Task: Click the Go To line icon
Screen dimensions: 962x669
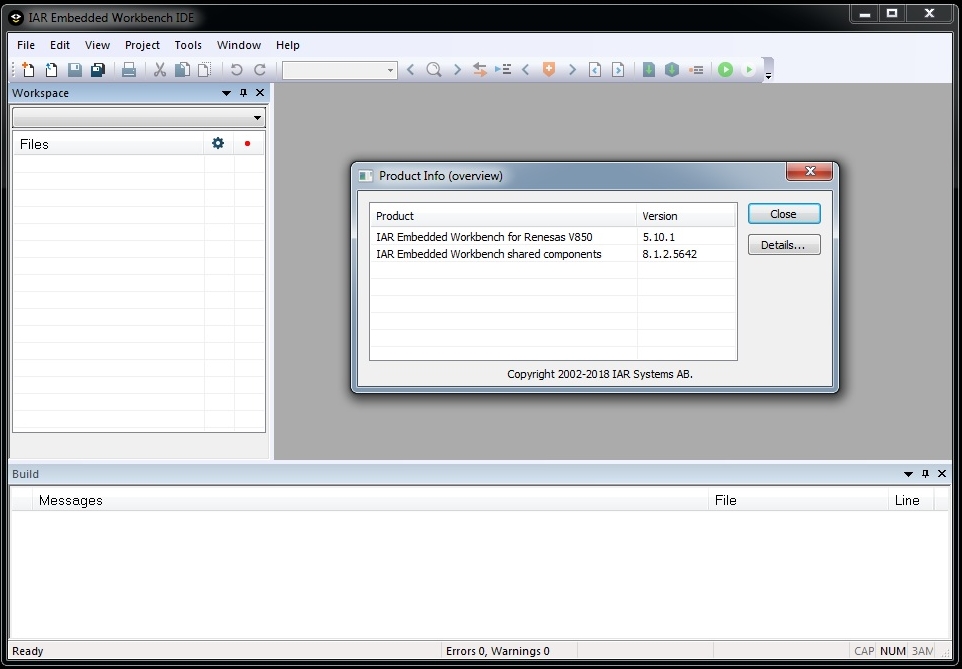Action: coord(502,70)
